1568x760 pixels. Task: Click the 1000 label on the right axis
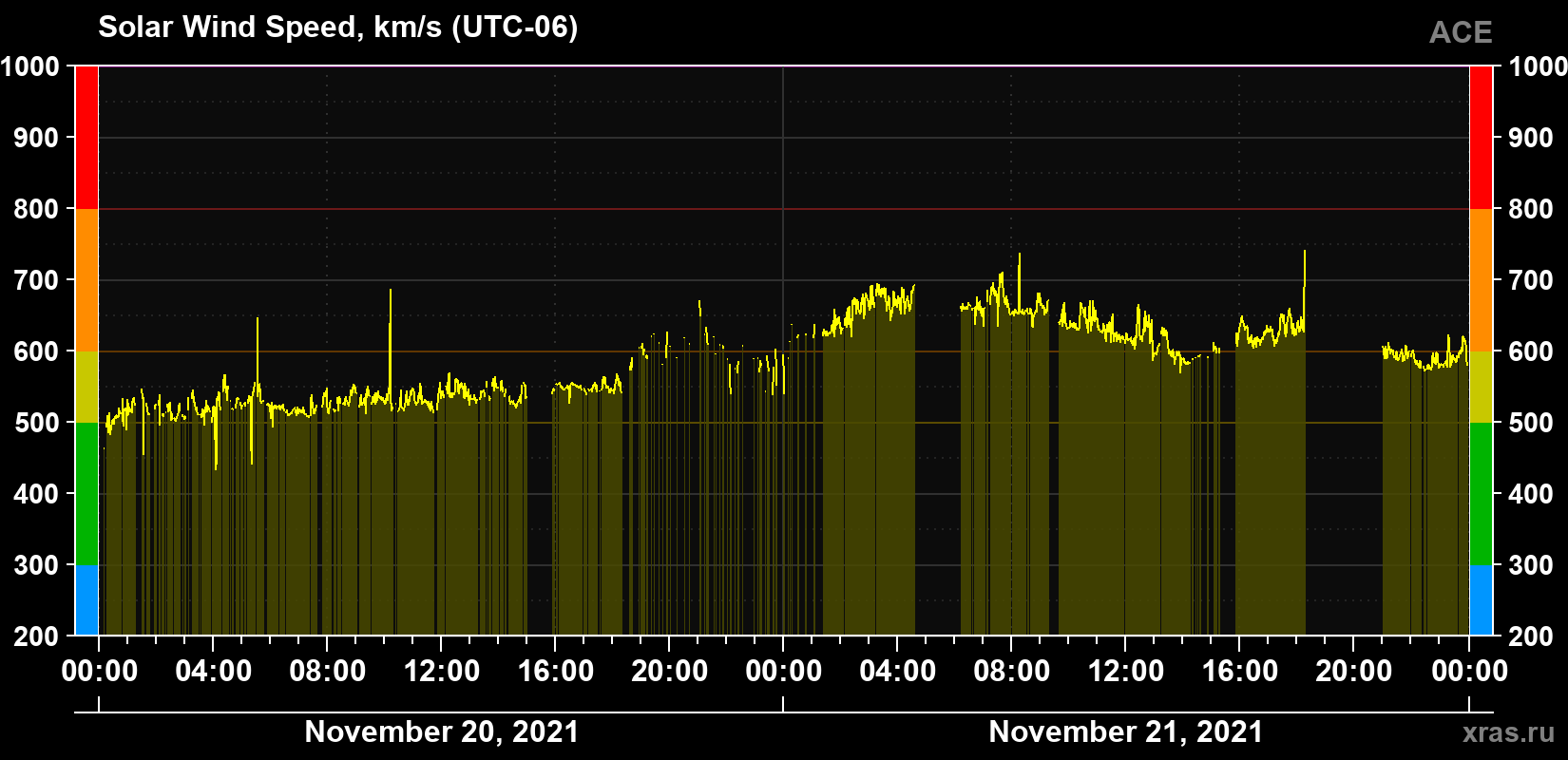pyautogui.click(x=1538, y=66)
